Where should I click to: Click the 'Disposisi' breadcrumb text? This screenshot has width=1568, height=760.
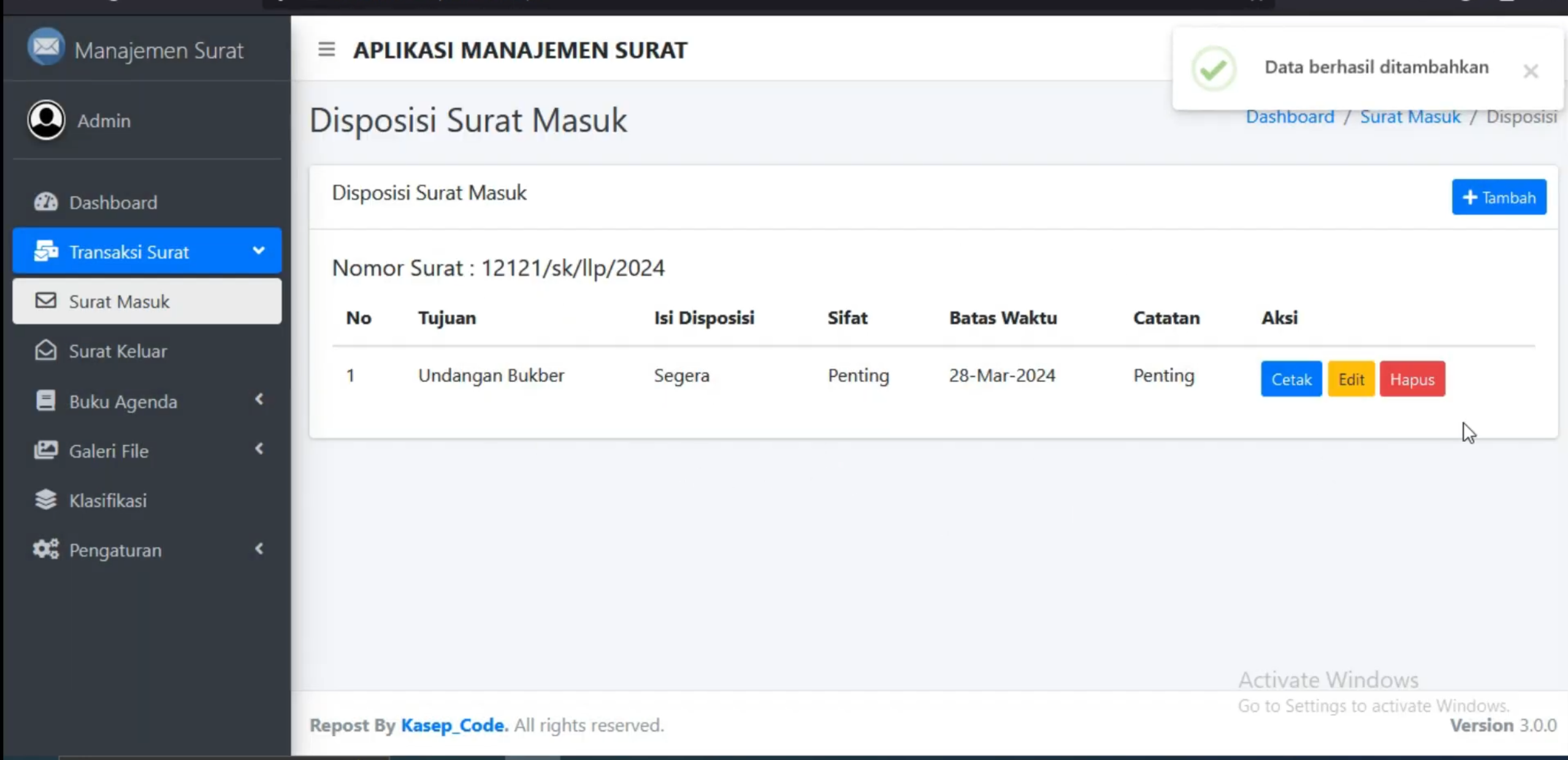(1521, 116)
